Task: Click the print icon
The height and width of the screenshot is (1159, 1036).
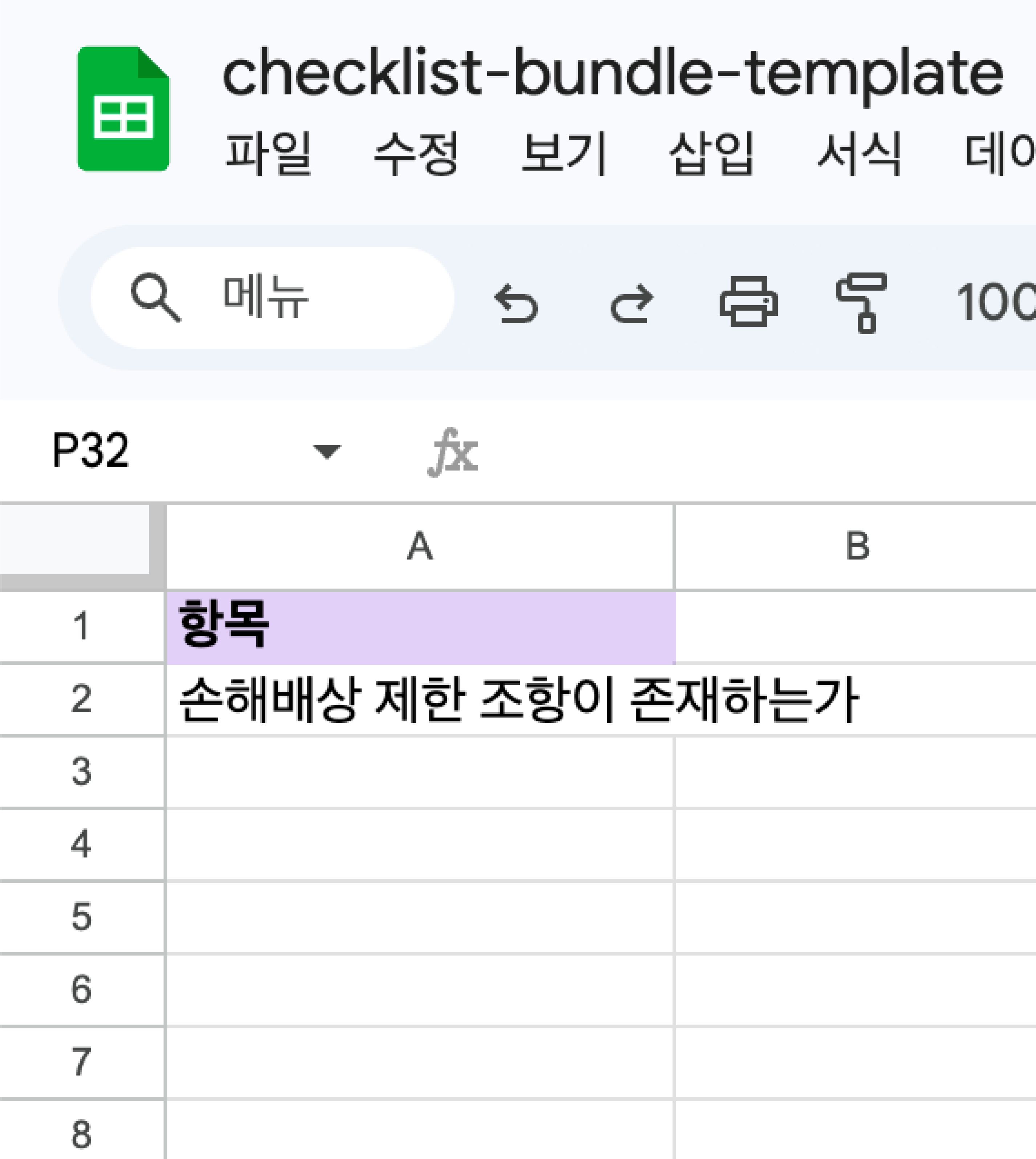Action: [x=749, y=302]
